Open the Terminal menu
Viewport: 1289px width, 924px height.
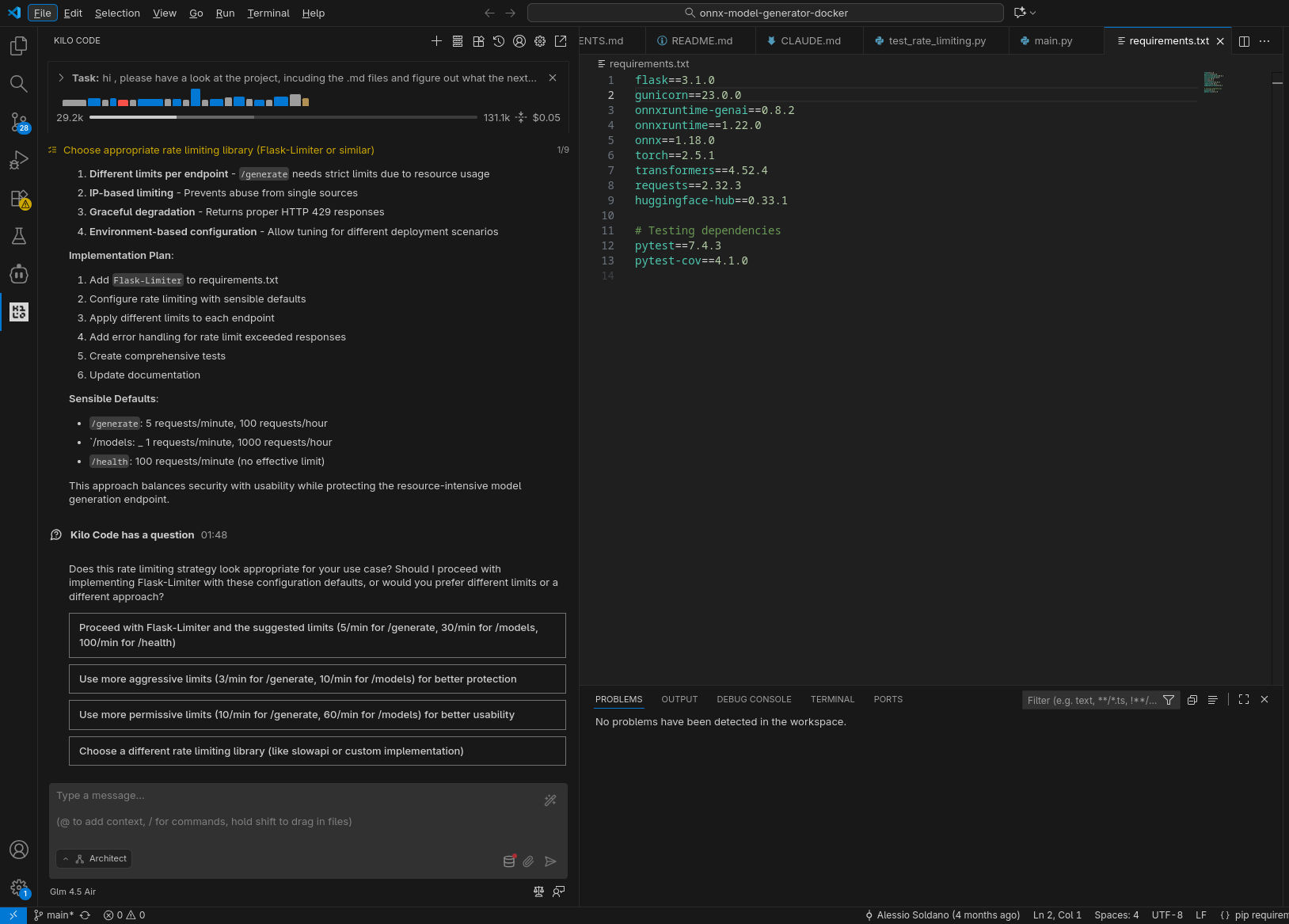pos(268,13)
